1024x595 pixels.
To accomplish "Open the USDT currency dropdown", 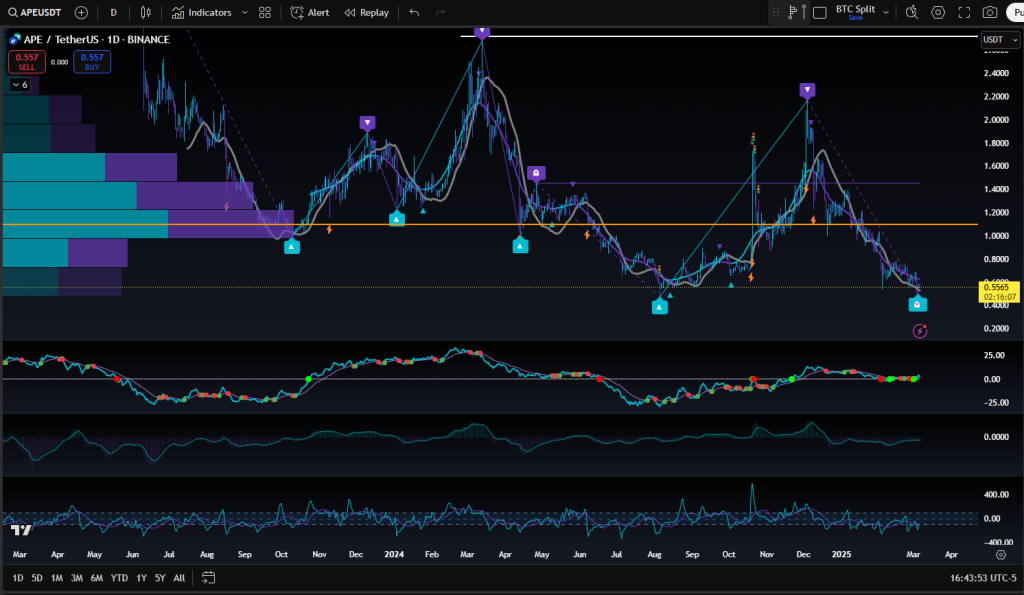I will [1000, 40].
